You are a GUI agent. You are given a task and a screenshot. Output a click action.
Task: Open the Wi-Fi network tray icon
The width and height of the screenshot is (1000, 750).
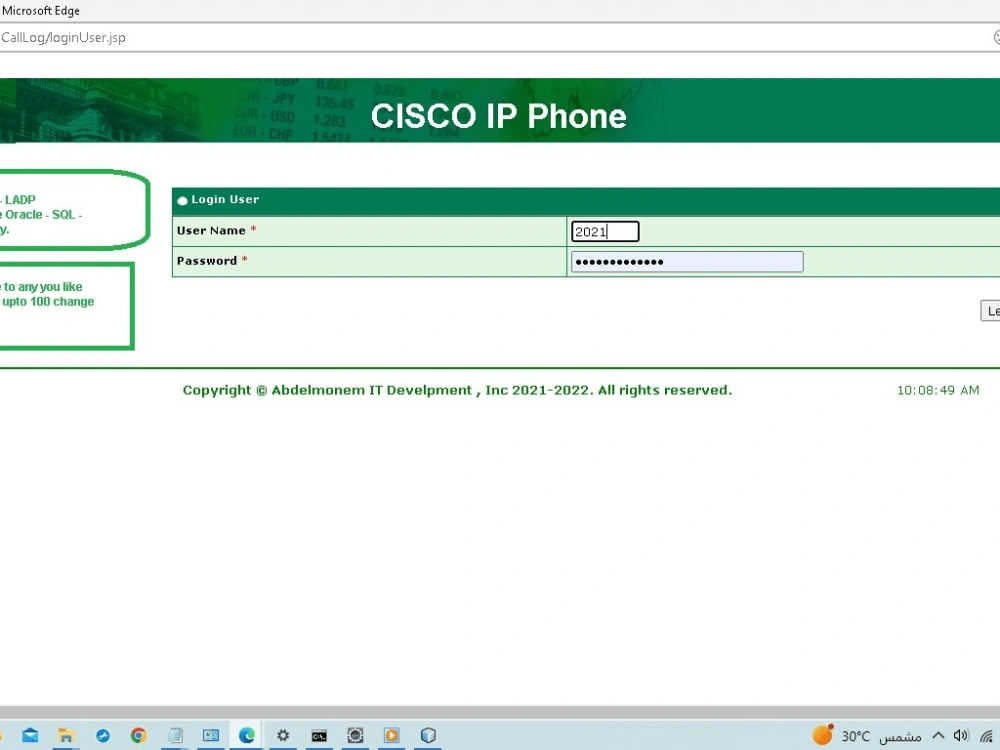(987, 736)
